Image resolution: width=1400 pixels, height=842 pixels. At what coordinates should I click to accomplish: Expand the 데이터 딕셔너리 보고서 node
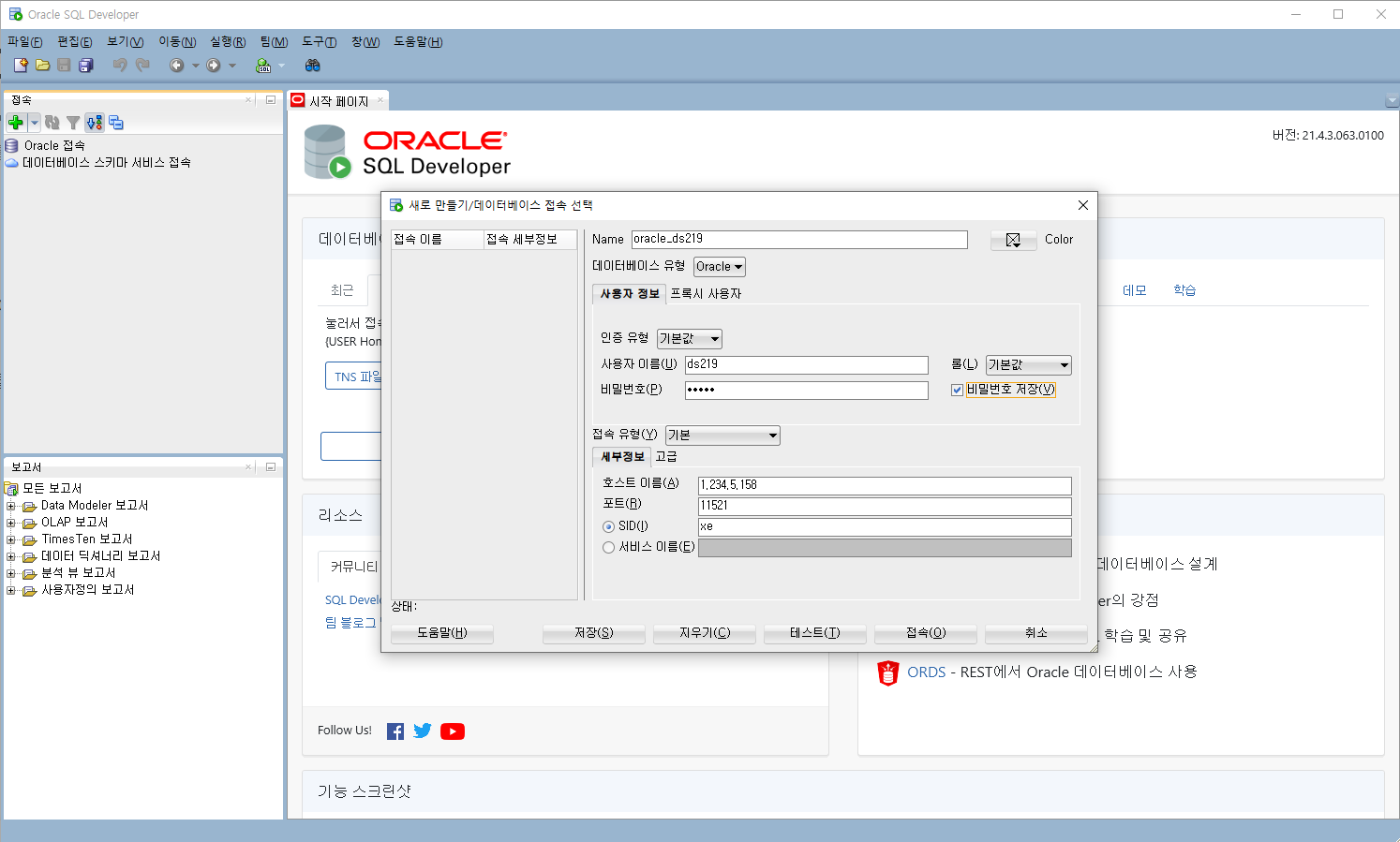[11, 556]
